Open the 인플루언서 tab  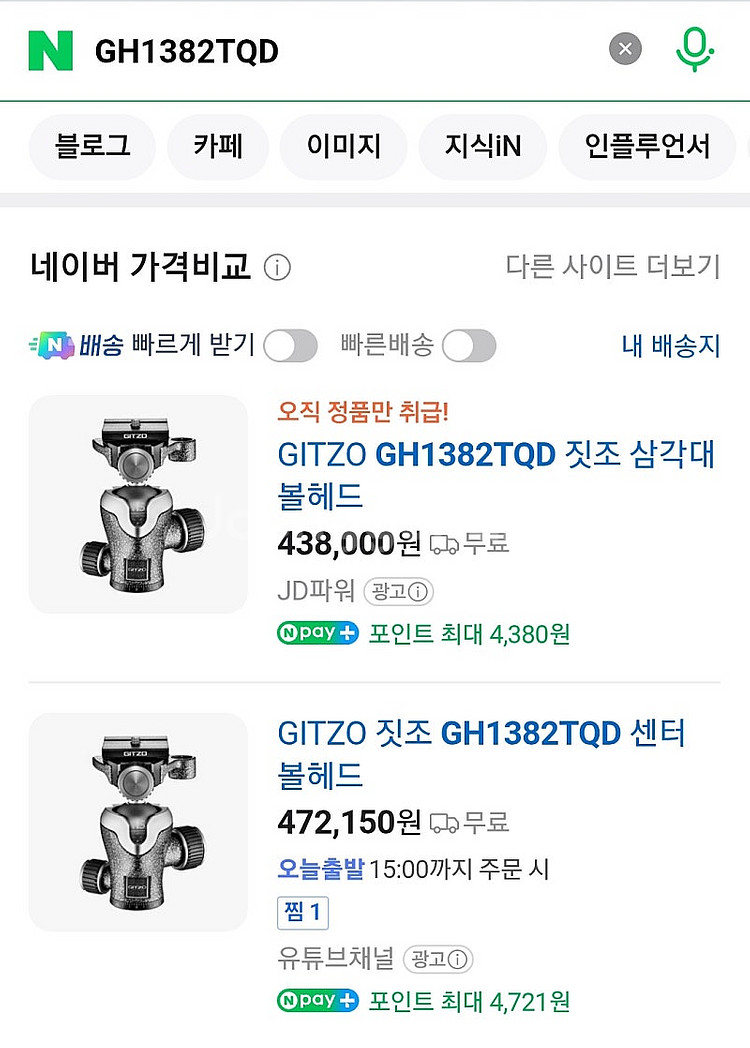[647, 147]
